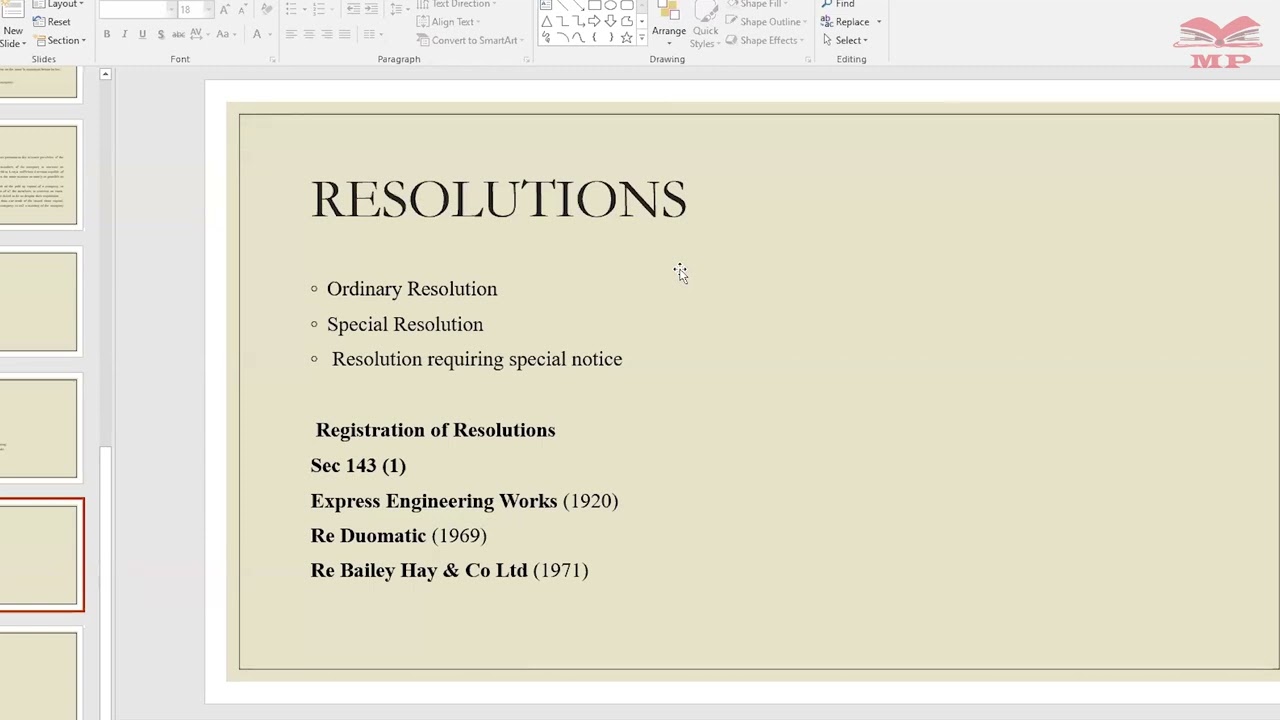This screenshot has height=720, width=1280.
Task: Select the elbow arrow connector shape
Action: tap(578, 21)
